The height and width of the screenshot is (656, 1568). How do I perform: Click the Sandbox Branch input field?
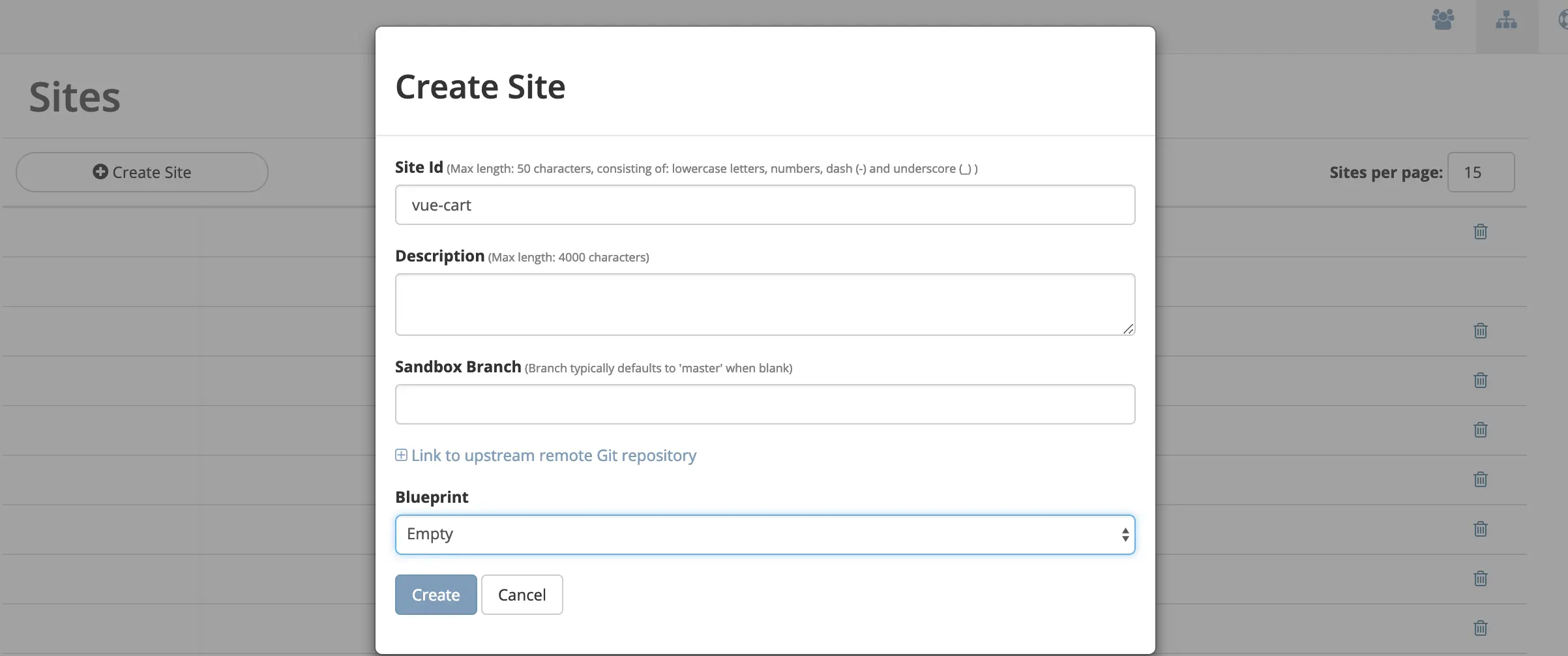click(765, 404)
